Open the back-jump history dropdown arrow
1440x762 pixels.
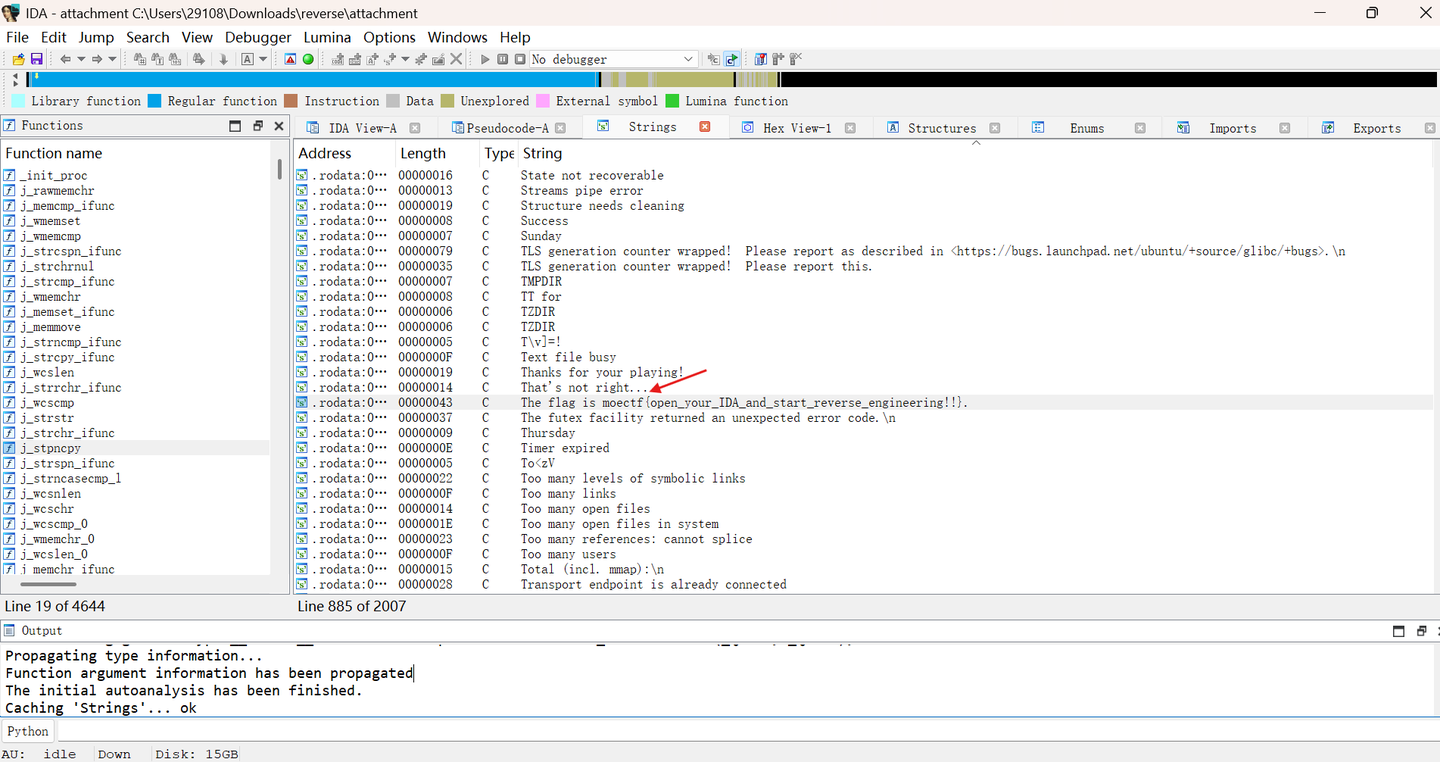(80, 59)
